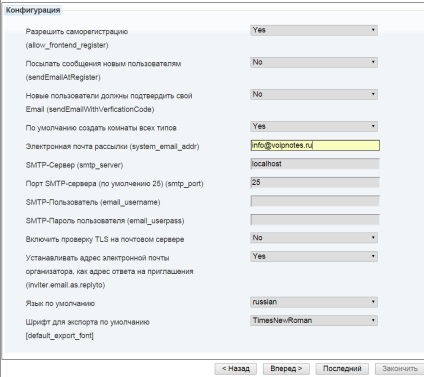Click the Язык по умолчанию label
Screen dimensions: 424x377
point(60,304)
